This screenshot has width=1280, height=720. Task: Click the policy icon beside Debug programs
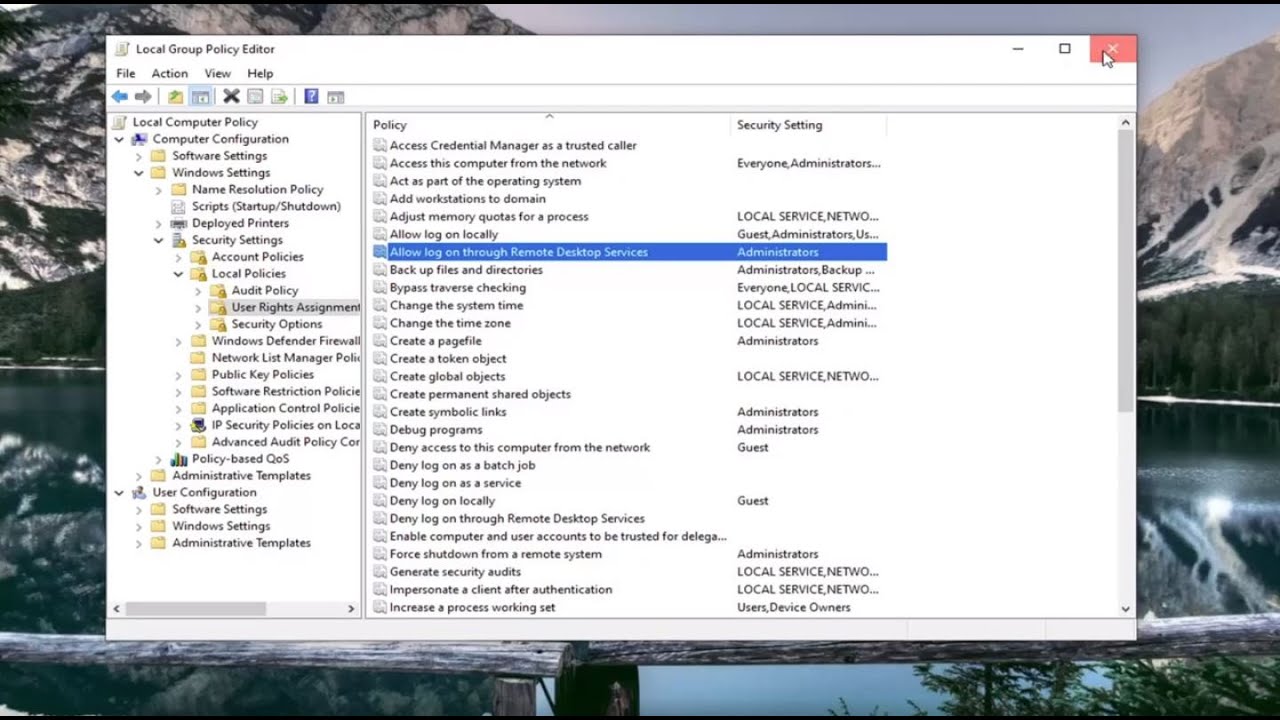[380, 430]
